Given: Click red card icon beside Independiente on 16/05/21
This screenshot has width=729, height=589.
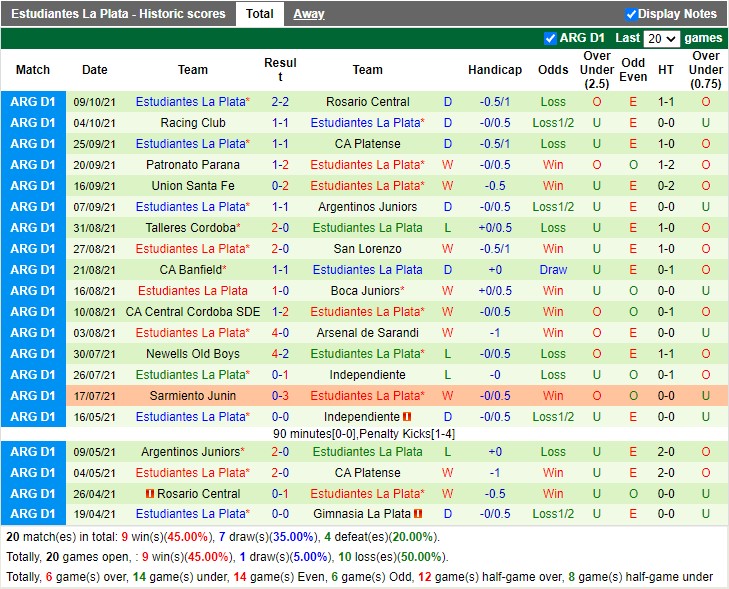Looking at the screenshot, I should point(408,417).
